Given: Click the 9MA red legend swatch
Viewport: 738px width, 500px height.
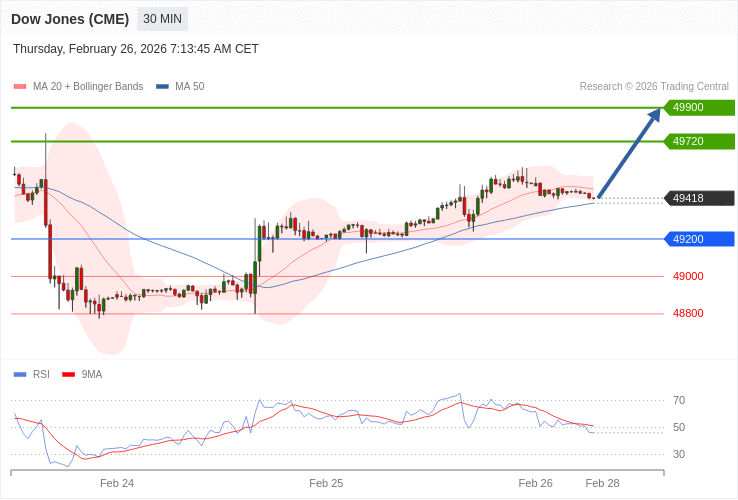Looking at the screenshot, I should pyautogui.click(x=69, y=375).
